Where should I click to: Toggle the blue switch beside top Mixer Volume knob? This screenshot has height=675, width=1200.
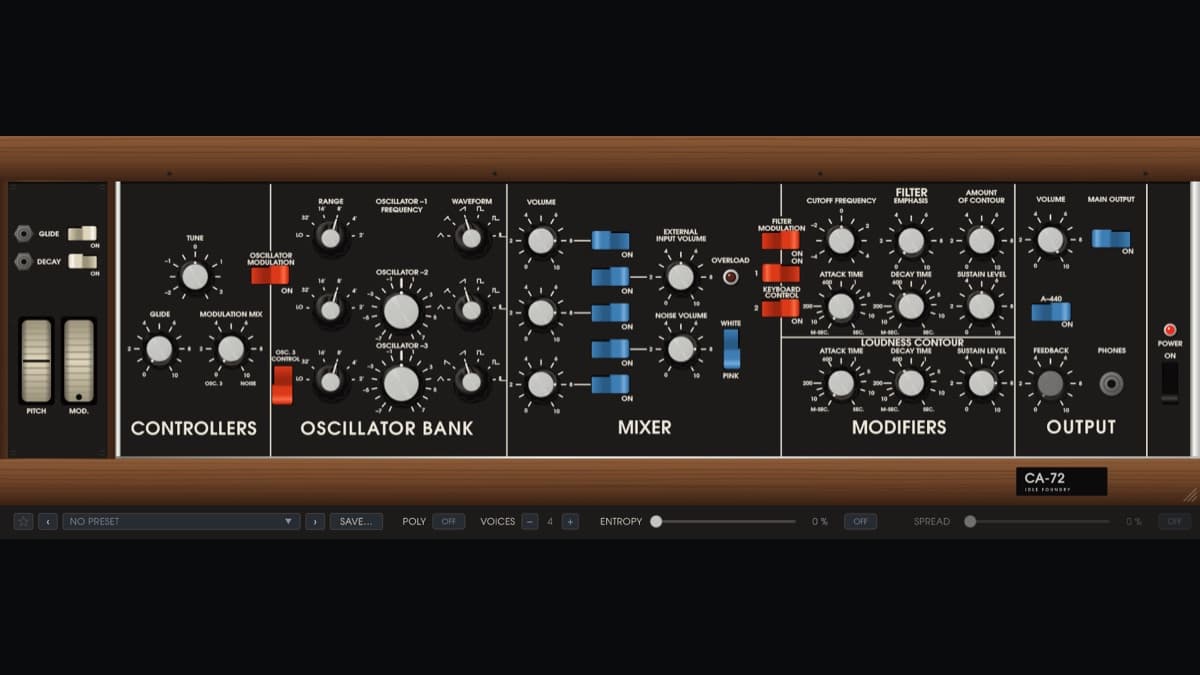(610, 240)
